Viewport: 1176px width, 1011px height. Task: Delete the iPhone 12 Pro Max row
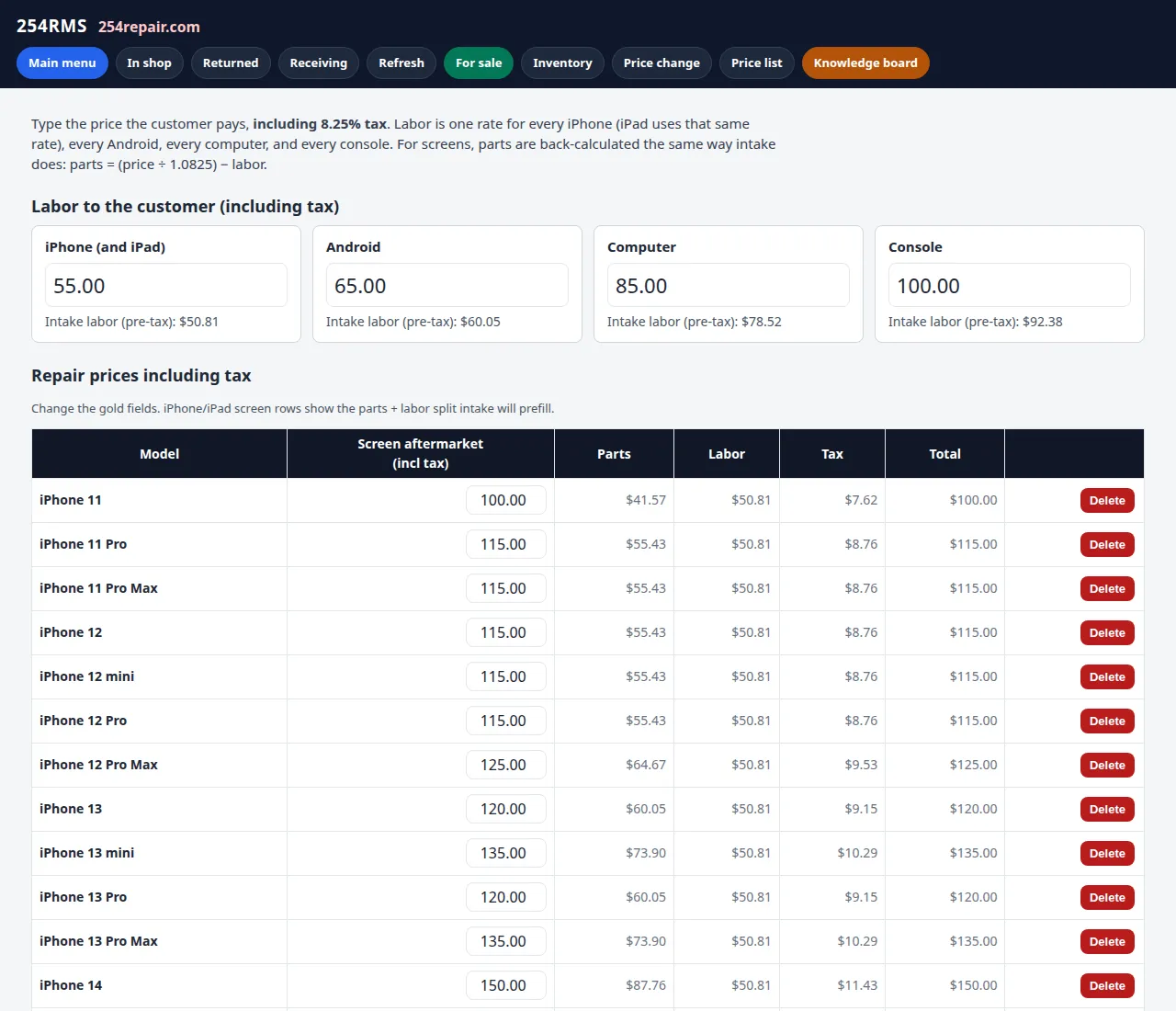(1107, 765)
